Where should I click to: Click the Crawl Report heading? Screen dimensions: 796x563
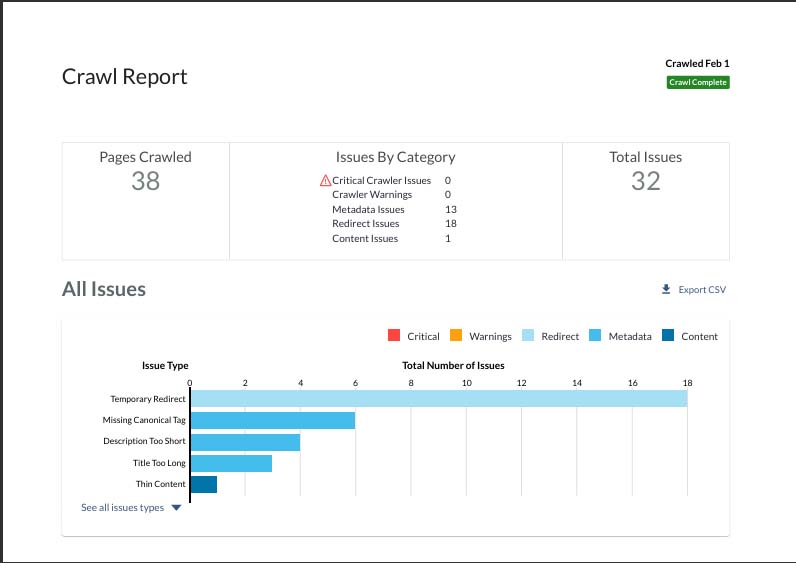click(x=124, y=77)
